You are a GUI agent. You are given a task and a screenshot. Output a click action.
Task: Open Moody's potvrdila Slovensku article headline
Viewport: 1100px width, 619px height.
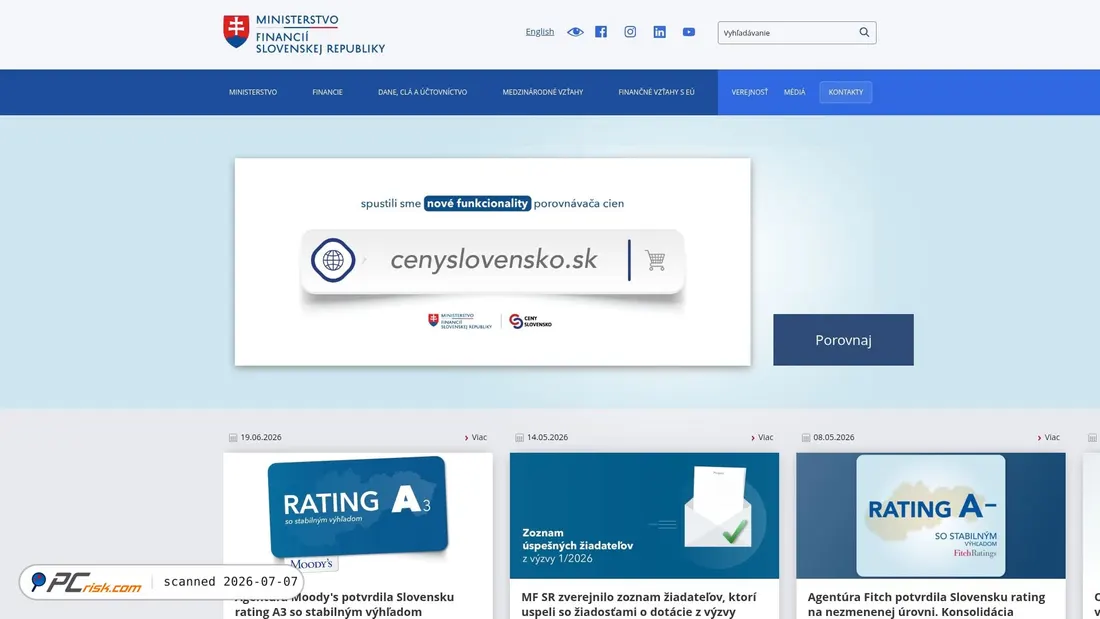pyautogui.click(x=344, y=604)
